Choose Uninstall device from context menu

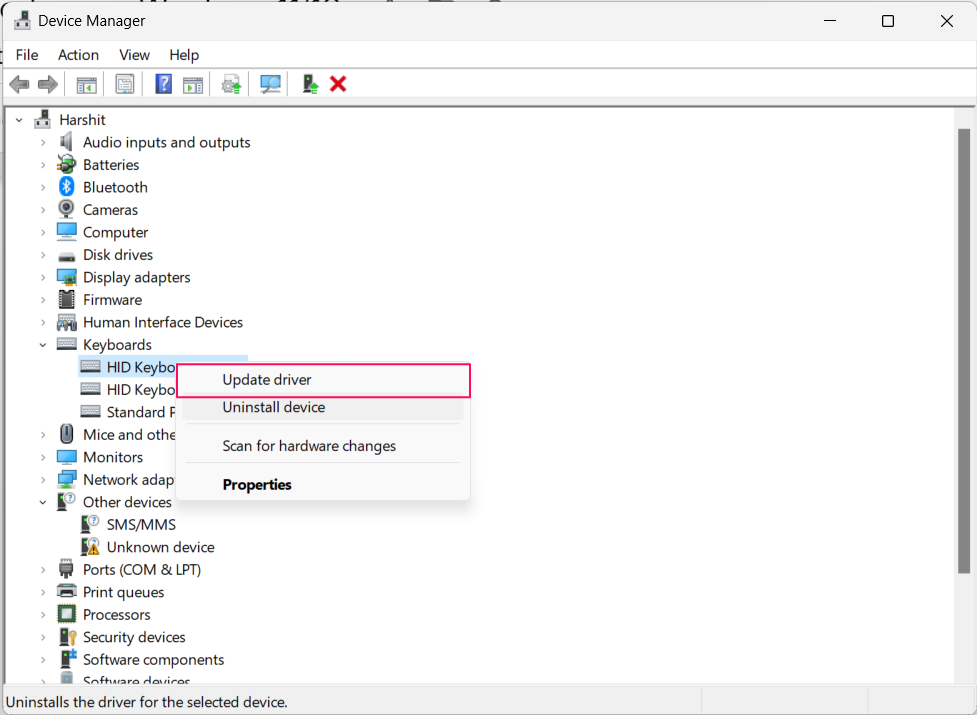[273, 407]
